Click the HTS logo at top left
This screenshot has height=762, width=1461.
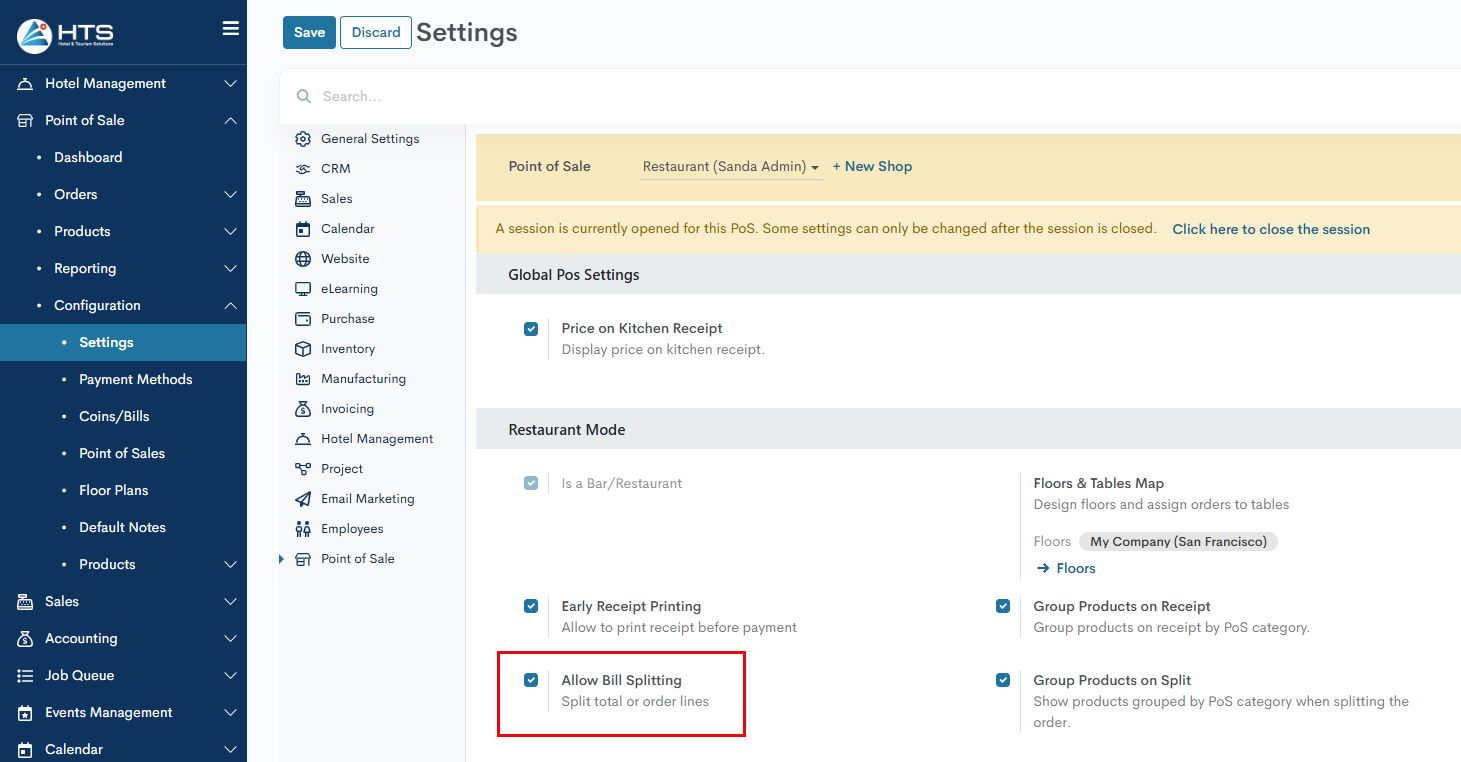pos(66,35)
